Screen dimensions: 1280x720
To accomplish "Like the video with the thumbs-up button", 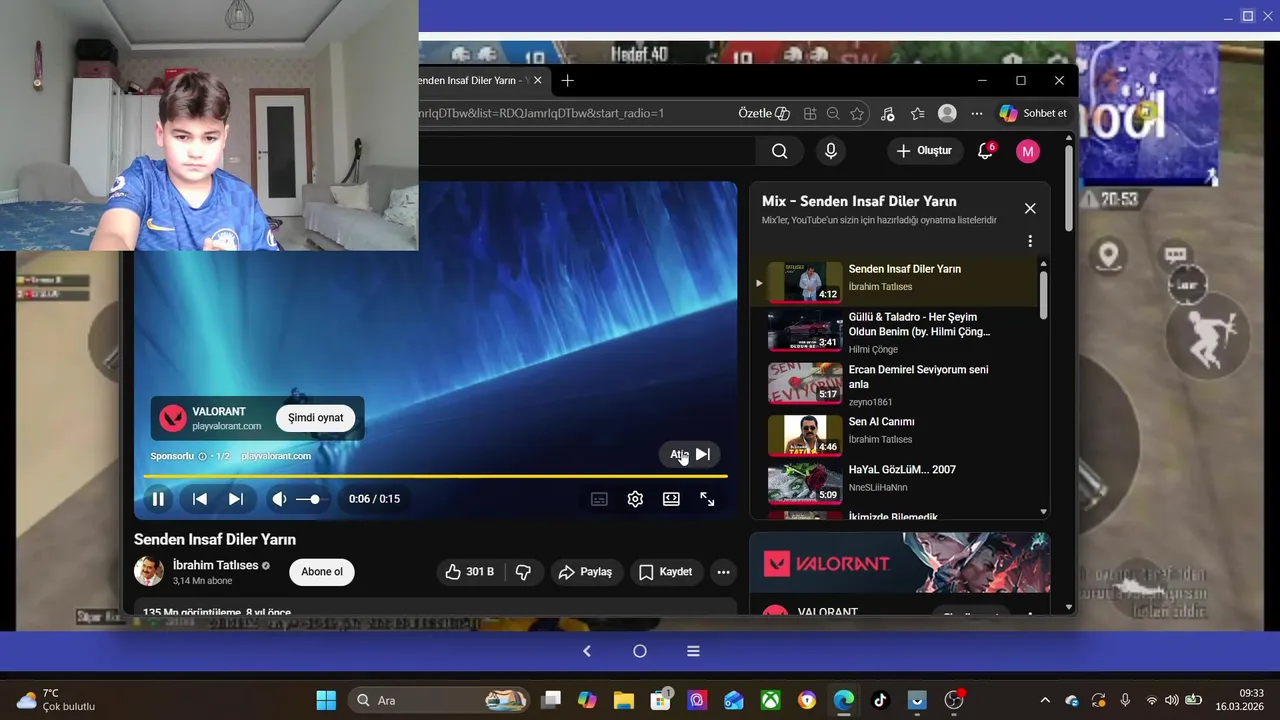I will coord(469,572).
